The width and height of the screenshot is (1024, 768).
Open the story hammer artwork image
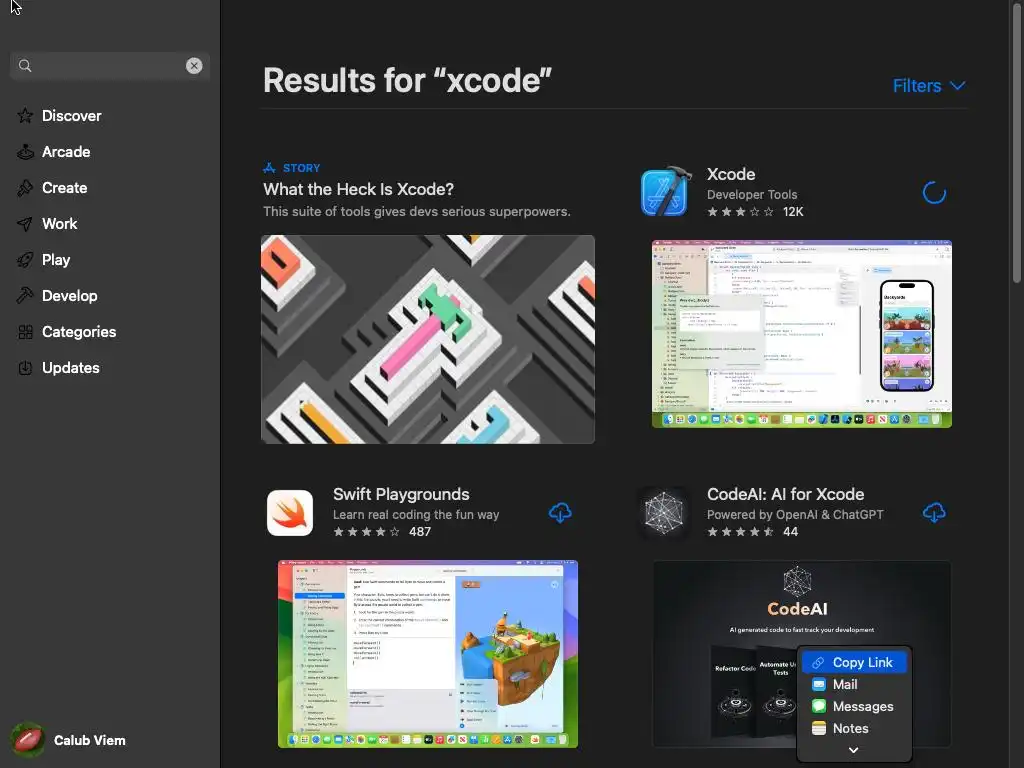point(428,339)
